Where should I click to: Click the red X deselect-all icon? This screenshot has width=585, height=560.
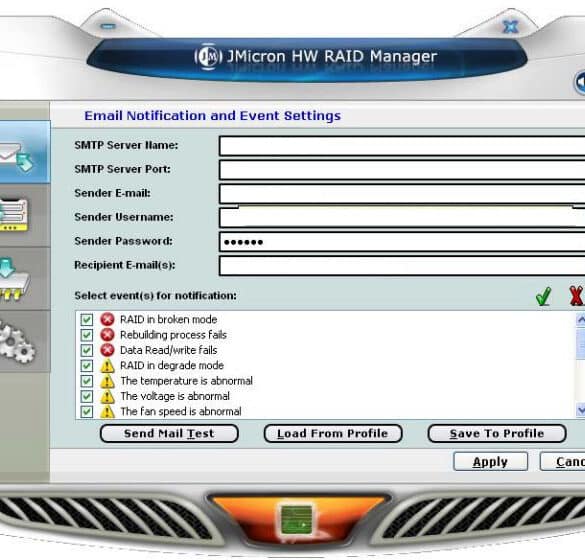[x=576, y=296]
